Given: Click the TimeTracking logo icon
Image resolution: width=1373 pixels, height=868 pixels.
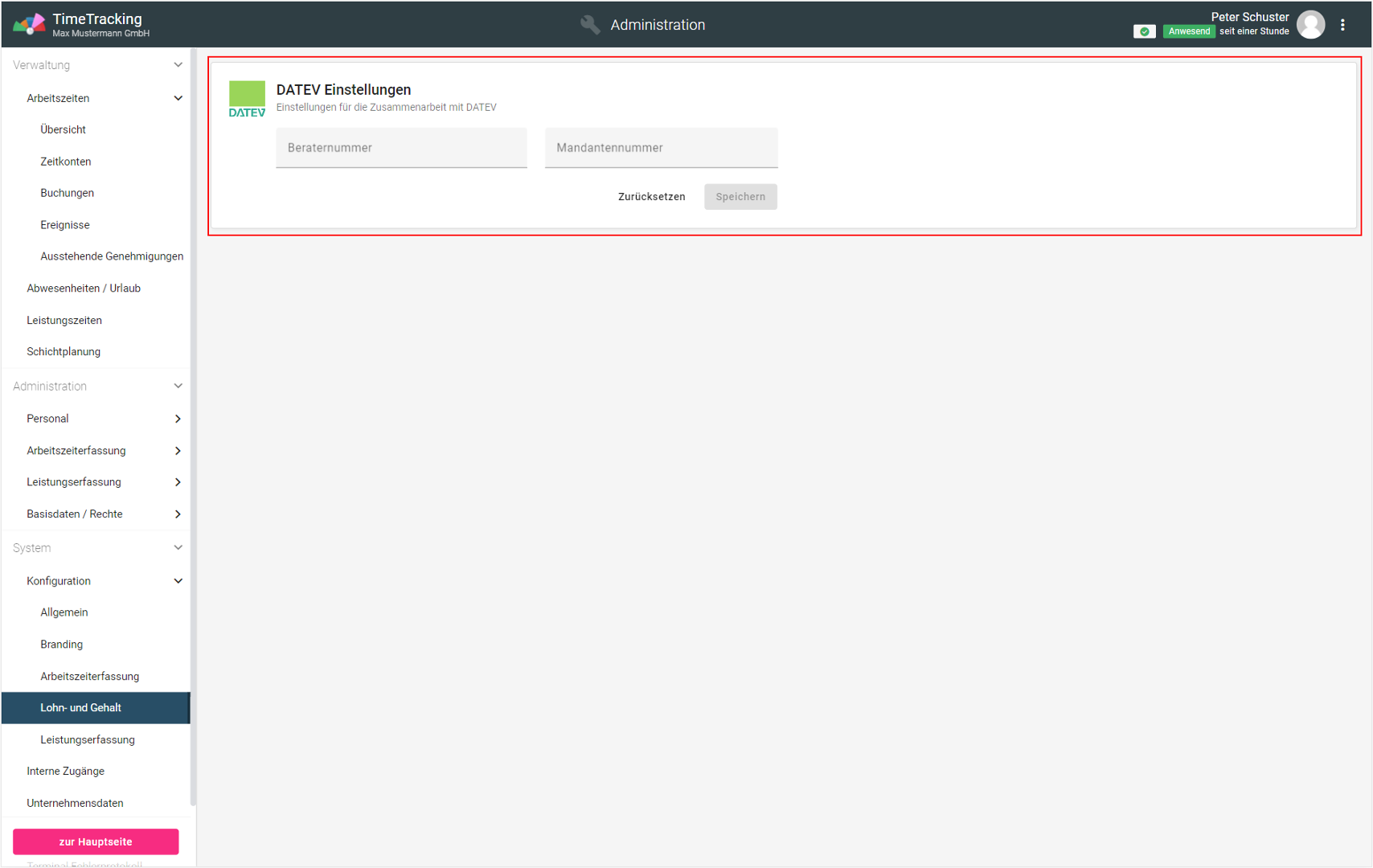Looking at the screenshot, I should tap(29, 25).
